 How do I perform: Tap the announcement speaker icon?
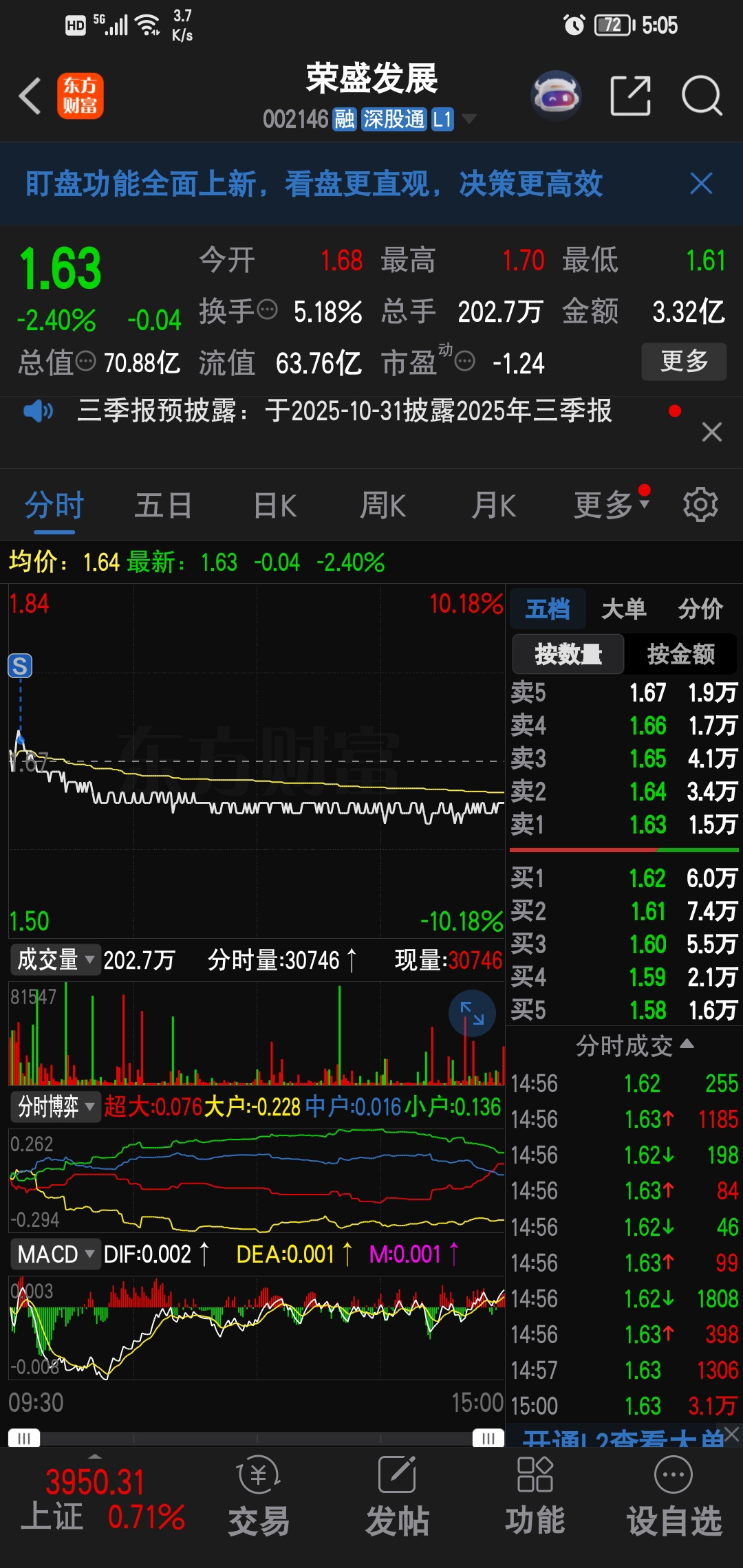point(38,411)
